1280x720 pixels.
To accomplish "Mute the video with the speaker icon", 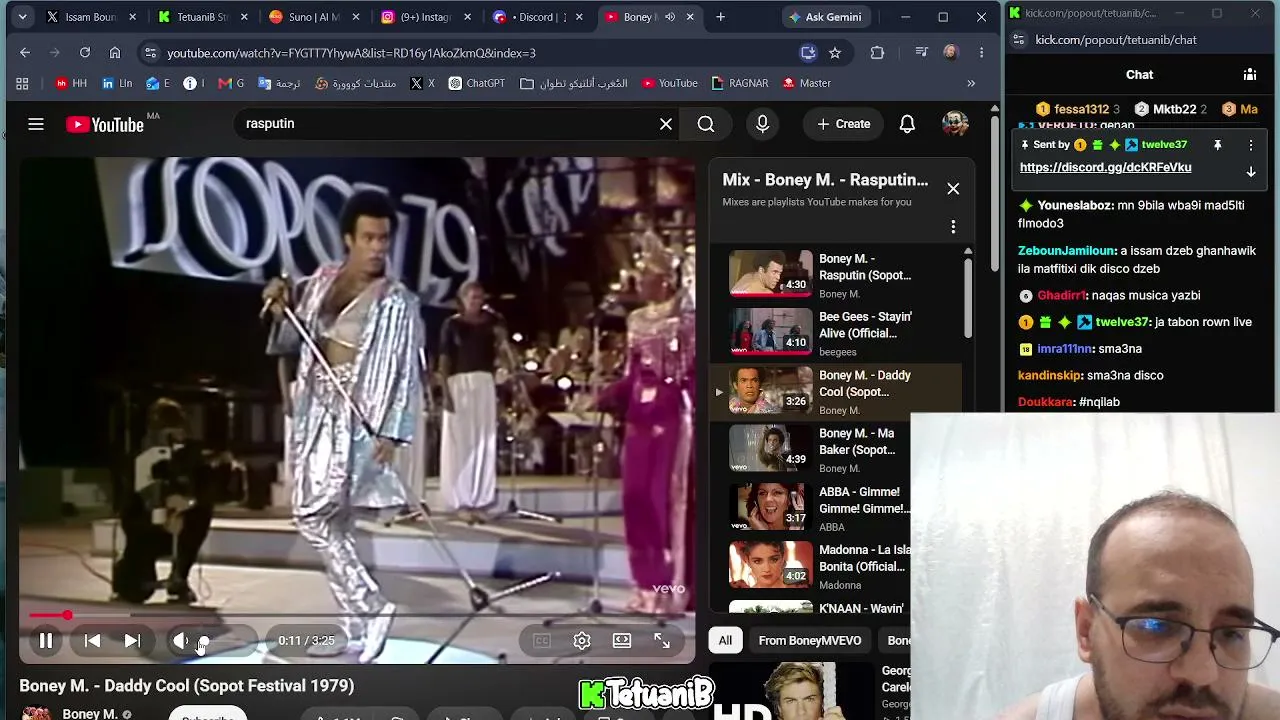I will pyautogui.click(x=181, y=641).
